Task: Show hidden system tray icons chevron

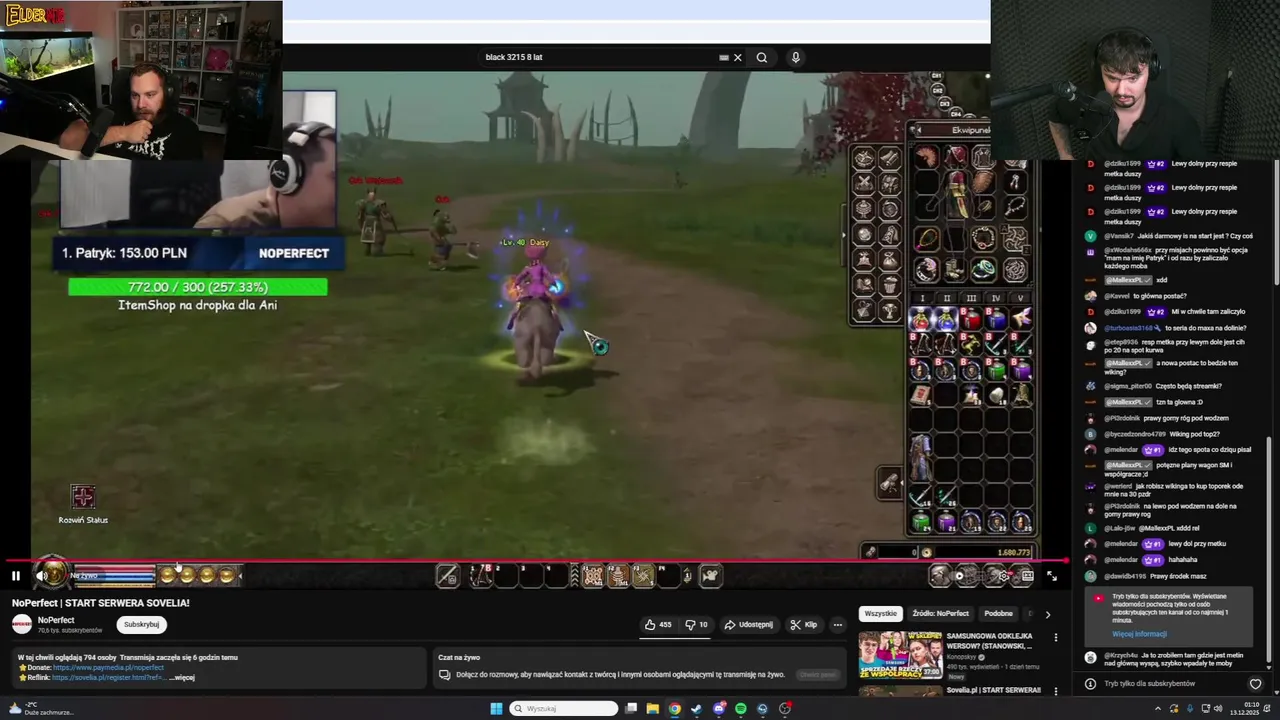Action: pos(1159,708)
